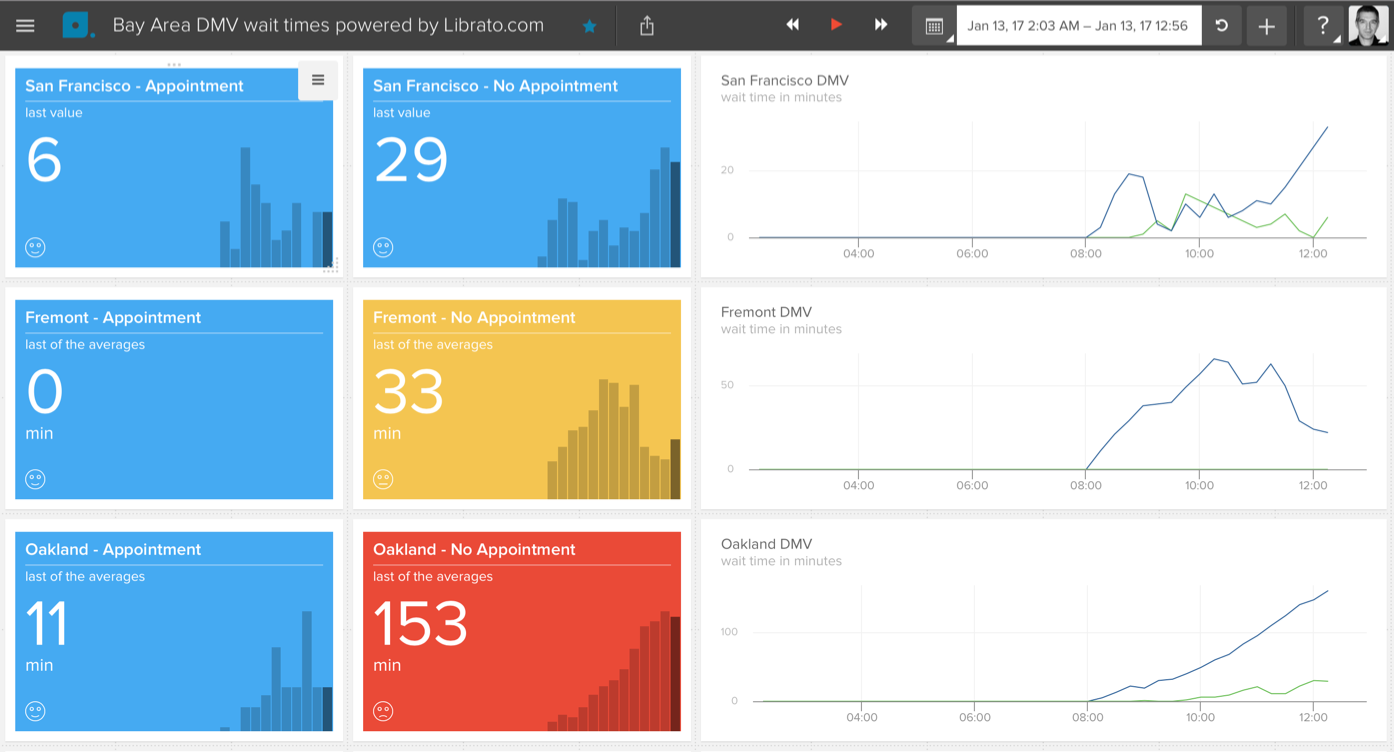Click the frowning face icon on Oakland - No Appointment
This screenshot has width=1394, height=752.
pyautogui.click(x=383, y=711)
